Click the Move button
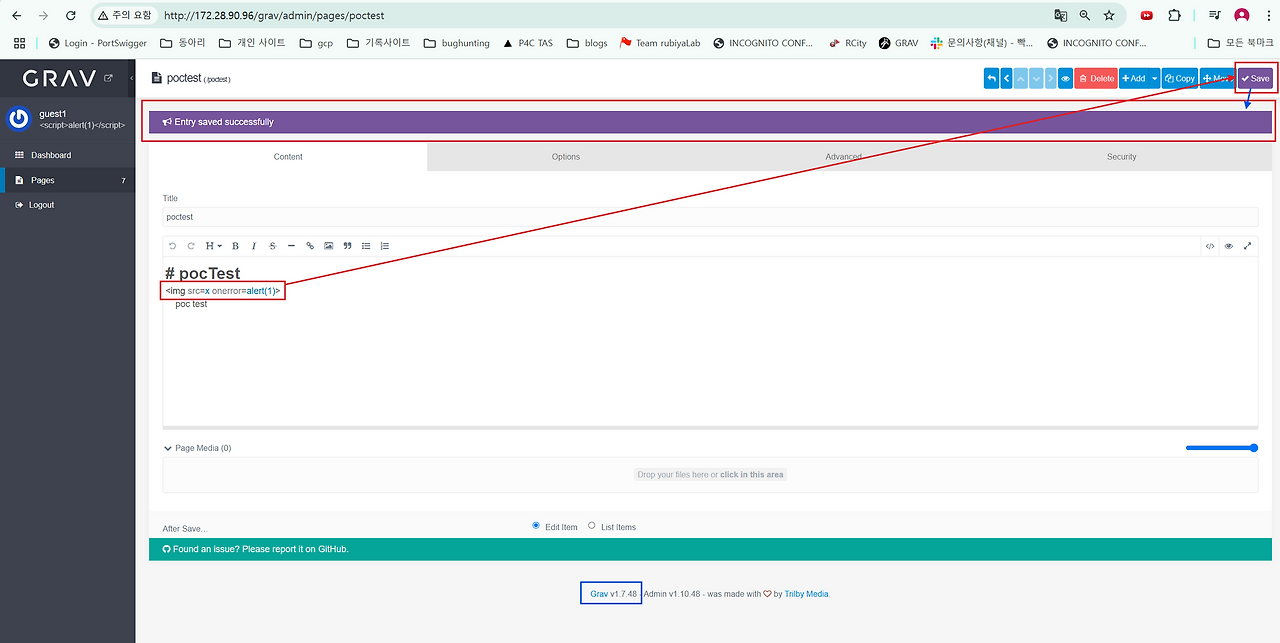 [x=1217, y=78]
